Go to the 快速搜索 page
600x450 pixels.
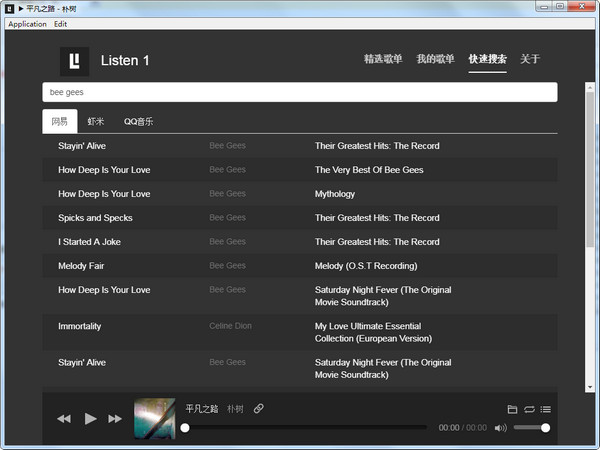488,59
